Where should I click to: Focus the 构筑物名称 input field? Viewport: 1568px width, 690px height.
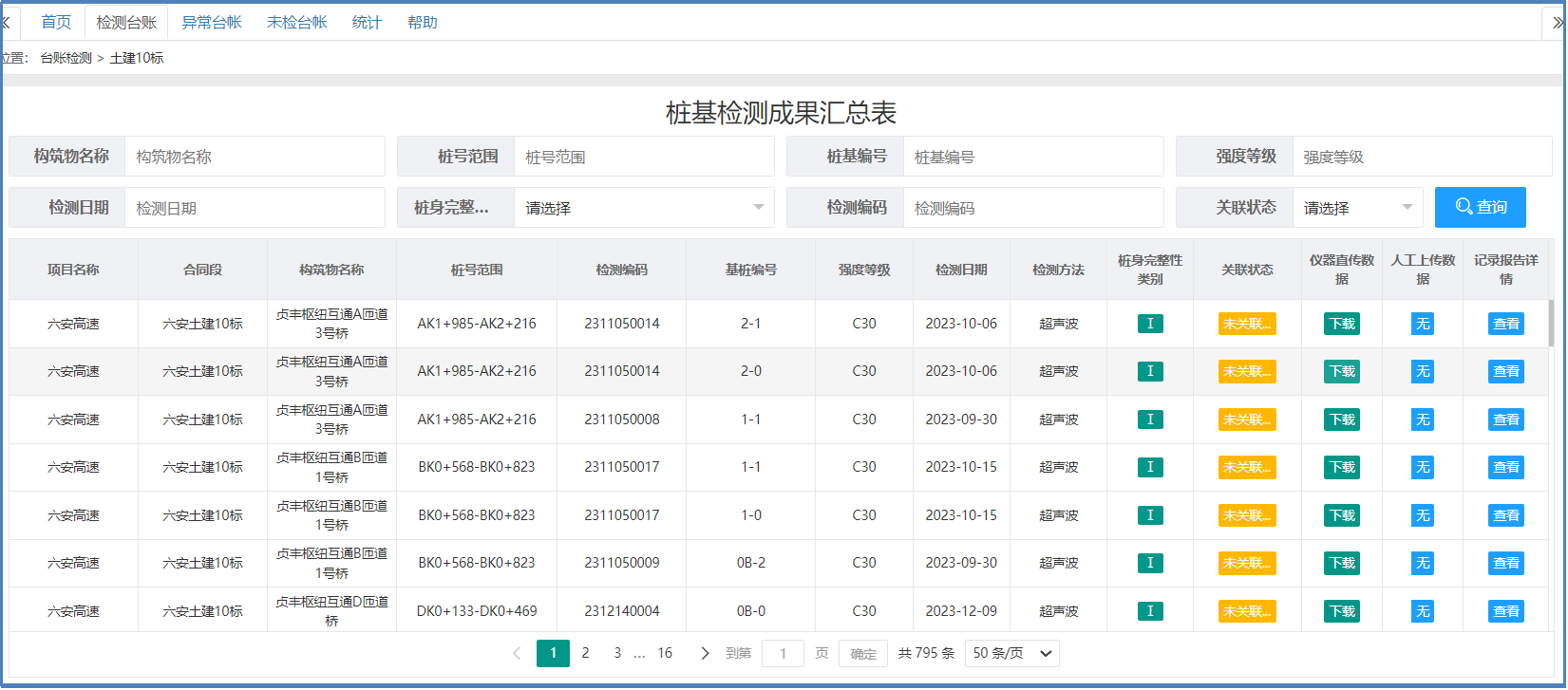tap(255, 157)
